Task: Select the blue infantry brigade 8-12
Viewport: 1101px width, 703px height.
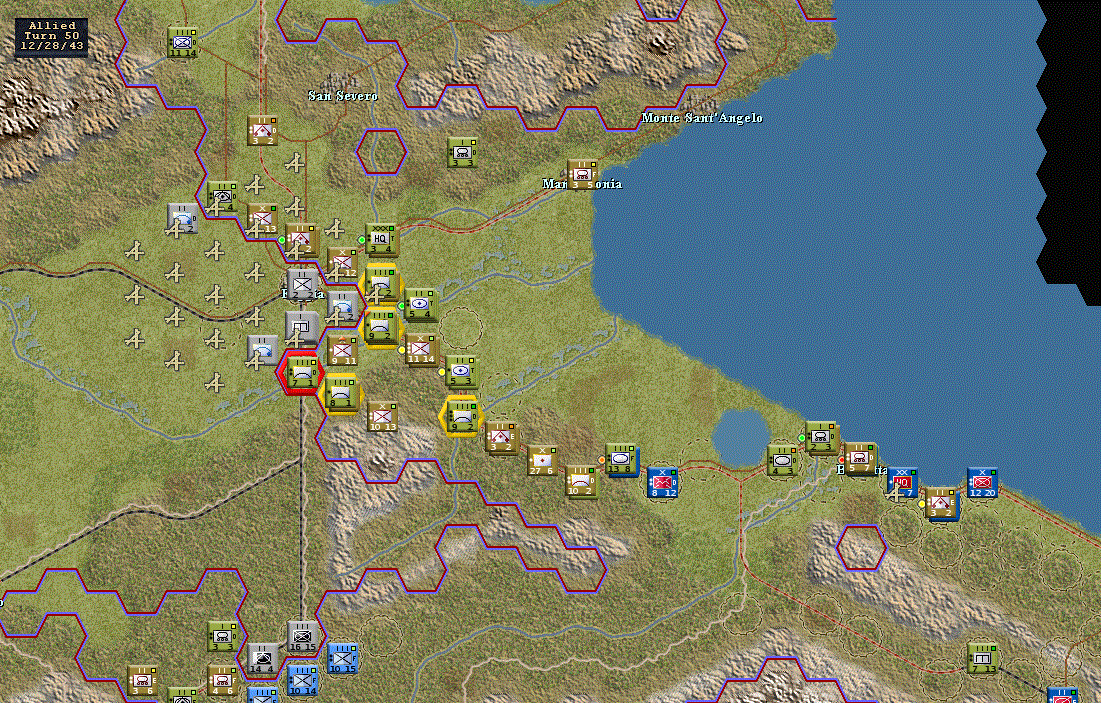Action: 662,482
